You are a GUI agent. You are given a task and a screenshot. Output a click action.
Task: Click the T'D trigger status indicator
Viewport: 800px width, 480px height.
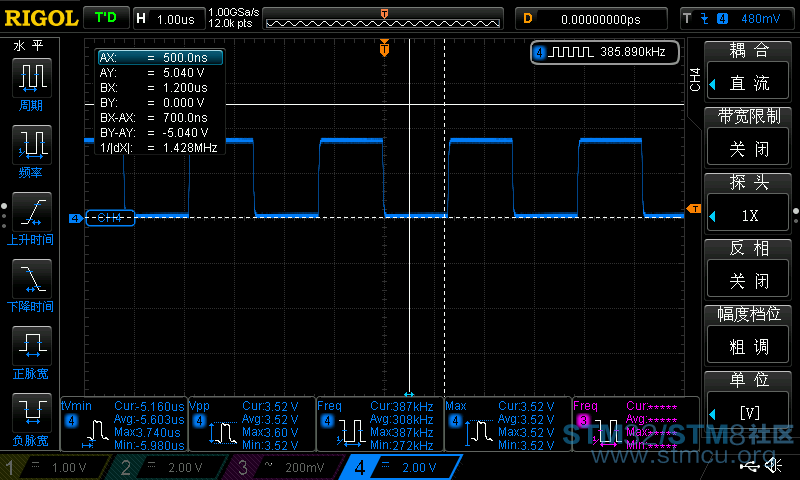(x=106, y=18)
